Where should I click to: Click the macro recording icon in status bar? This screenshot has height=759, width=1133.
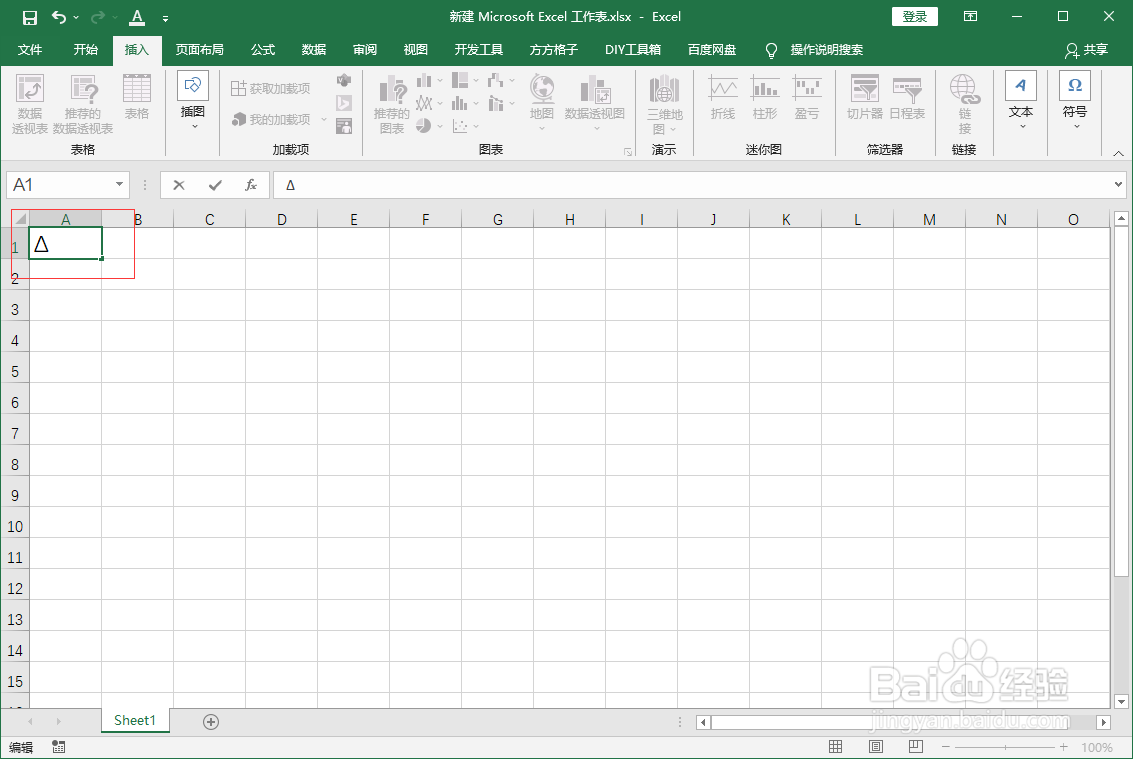pyautogui.click(x=59, y=747)
